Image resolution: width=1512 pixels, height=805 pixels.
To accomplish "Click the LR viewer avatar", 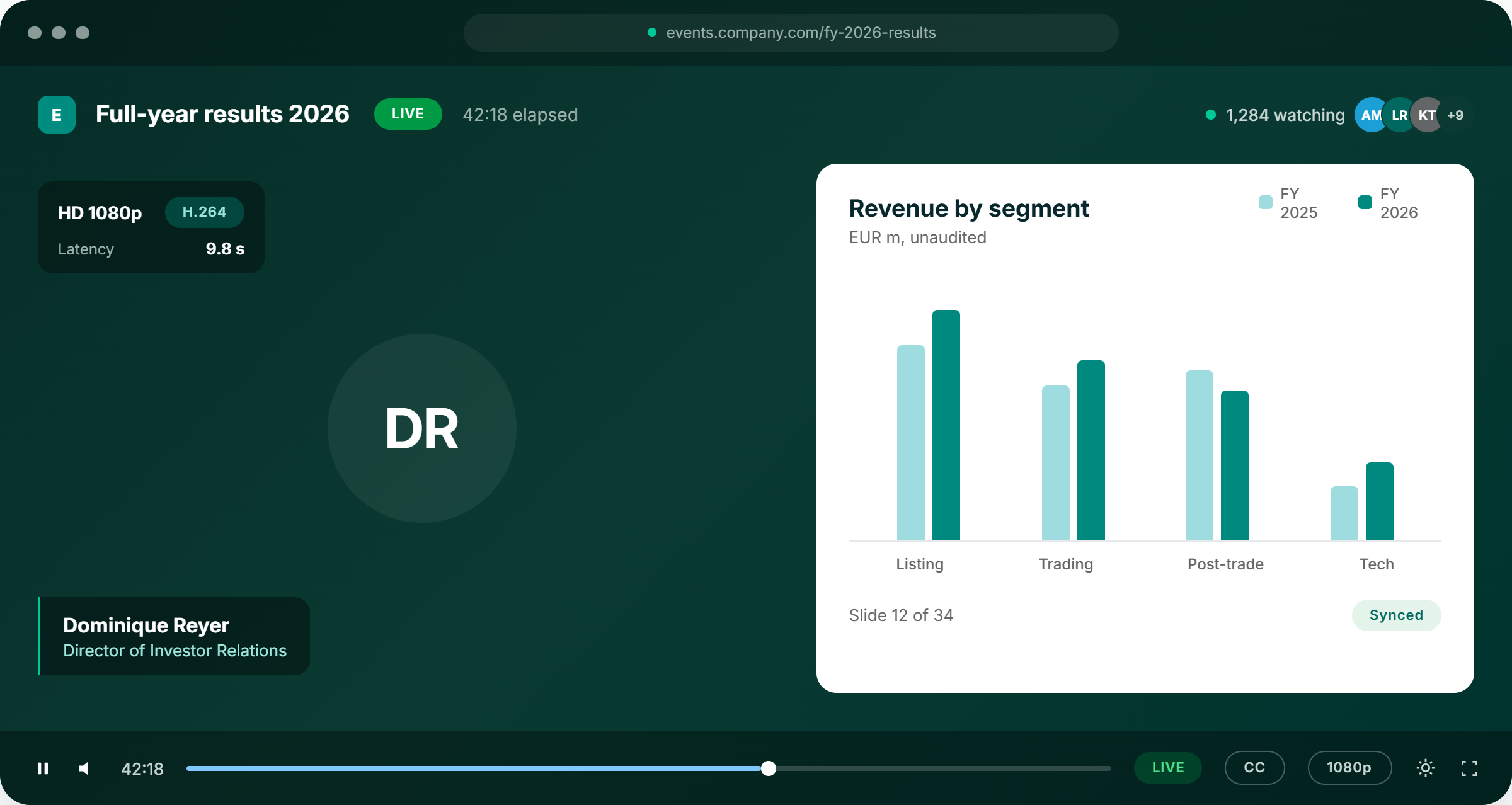I will tap(1399, 115).
